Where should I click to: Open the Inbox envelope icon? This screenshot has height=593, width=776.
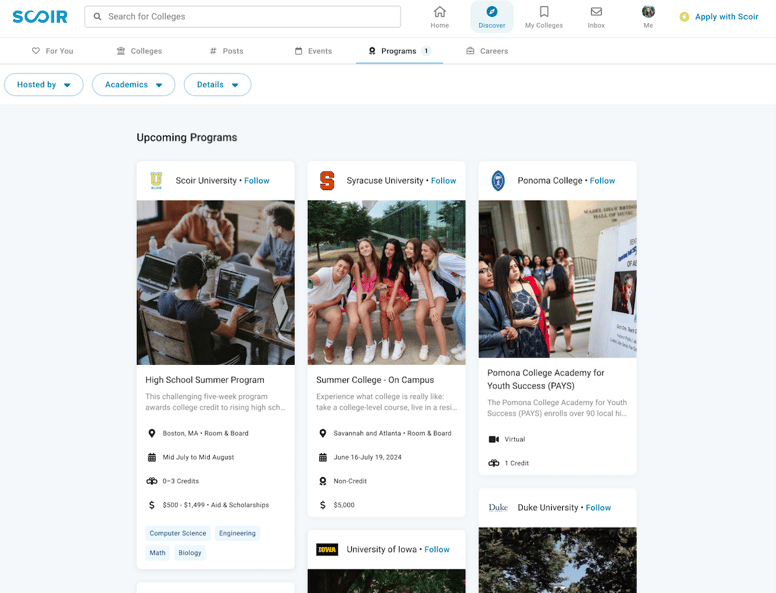pos(596,11)
